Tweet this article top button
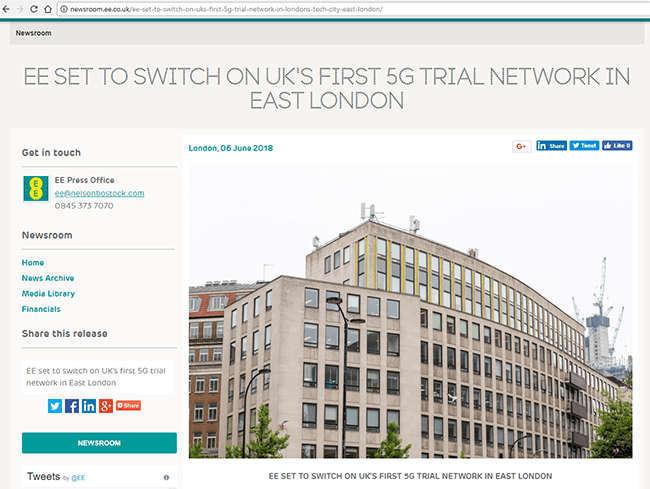Image resolution: width=650 pixels, height=489 pixels. click(x=584, y=145)
